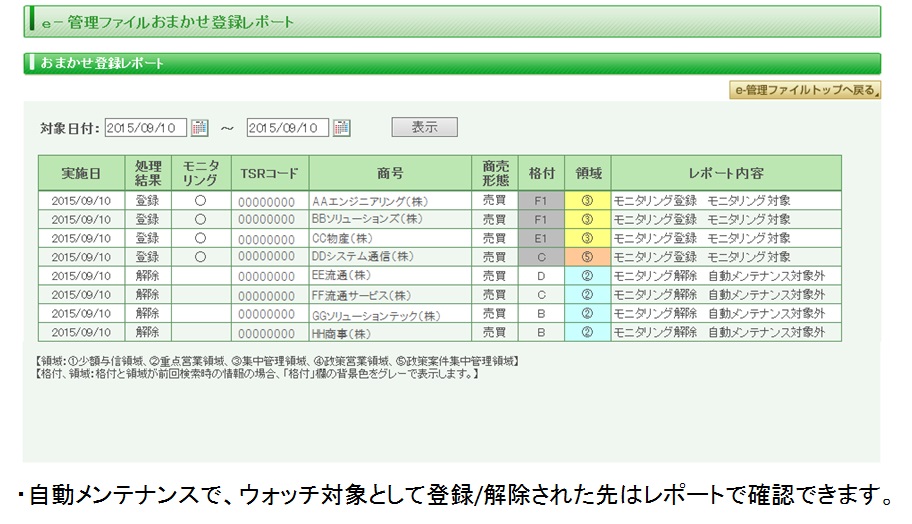Open the calendar picker for the end date

click(x=341, y=128)
